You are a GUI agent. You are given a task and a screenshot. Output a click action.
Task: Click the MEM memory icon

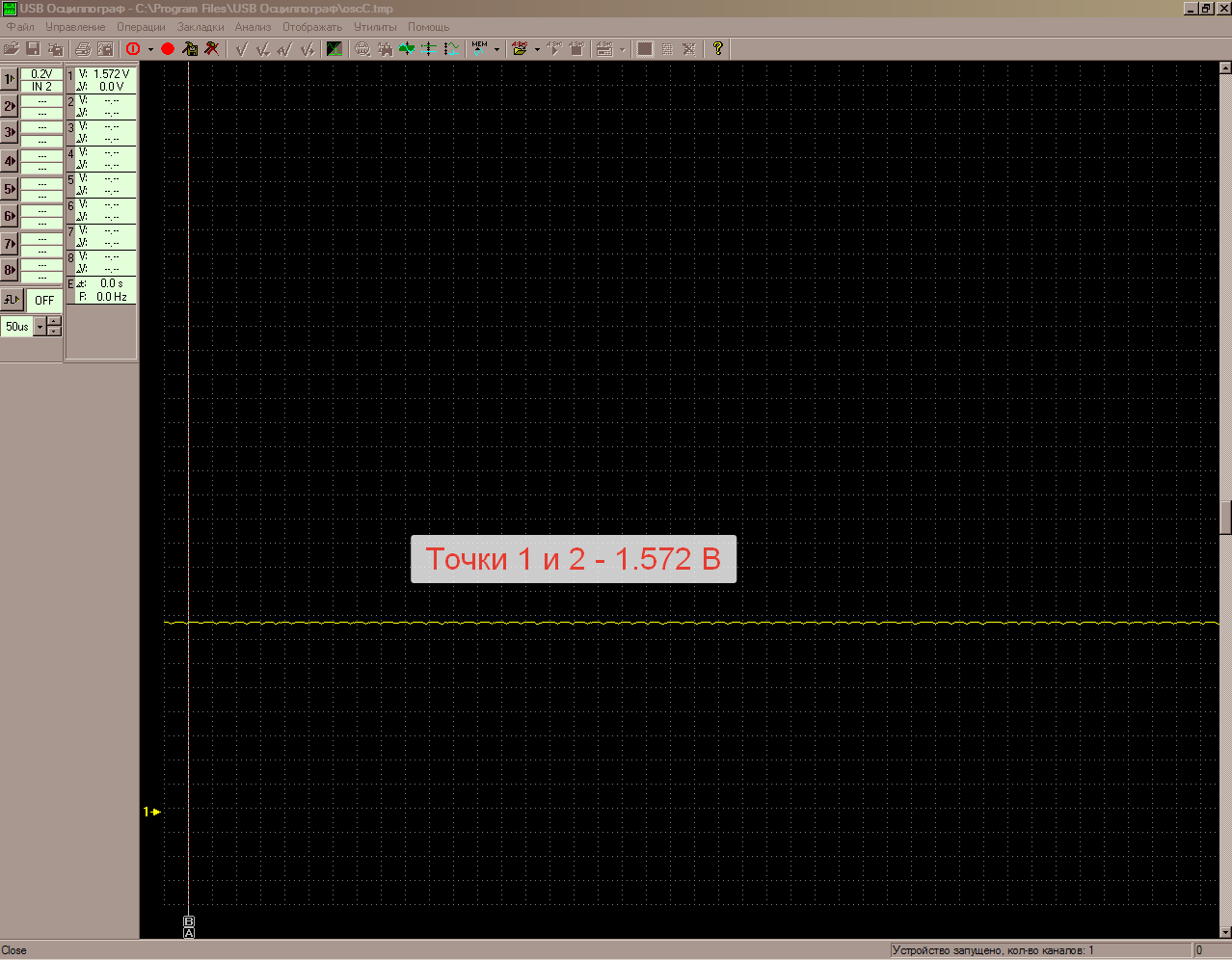tap(480, 48)
